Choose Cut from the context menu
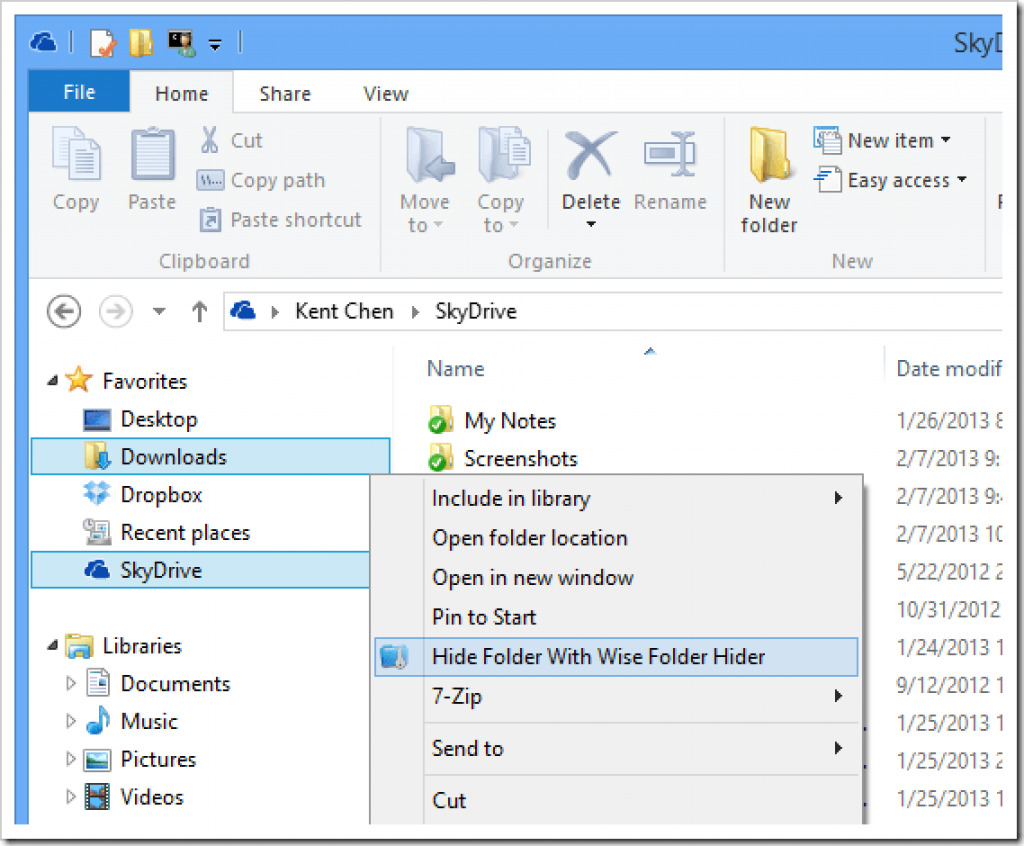 click(616, 800)
